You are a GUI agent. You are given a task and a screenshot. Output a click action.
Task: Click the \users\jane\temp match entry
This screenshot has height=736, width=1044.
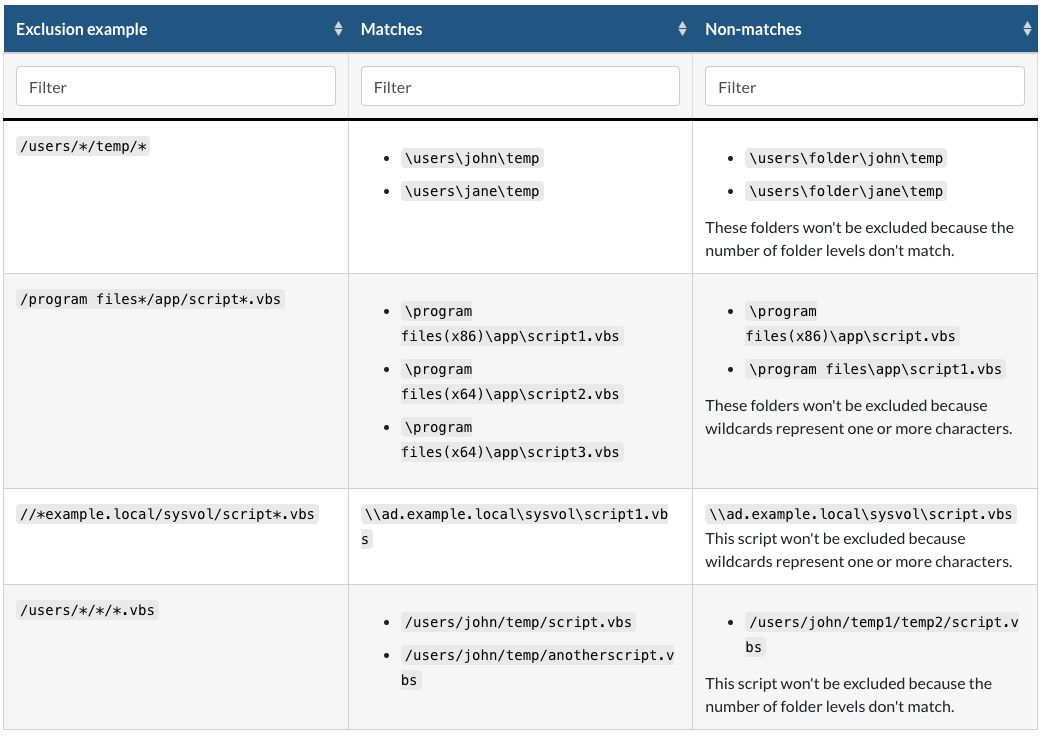click(x=472, y=191)
